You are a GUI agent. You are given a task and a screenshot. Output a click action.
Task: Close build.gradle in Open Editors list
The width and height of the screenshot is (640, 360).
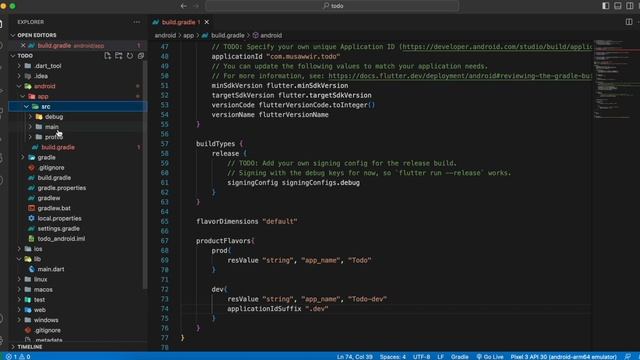tap(23, 45)
